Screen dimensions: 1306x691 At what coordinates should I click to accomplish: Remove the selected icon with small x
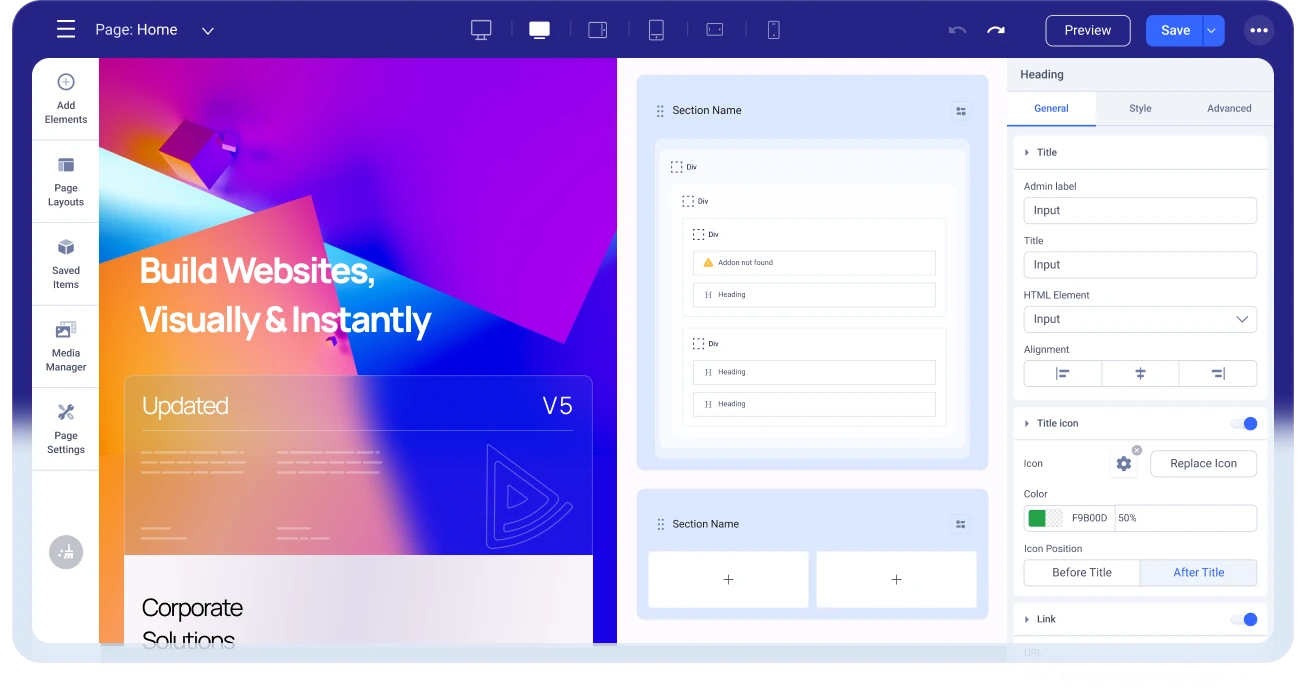tap(1137, 450)
